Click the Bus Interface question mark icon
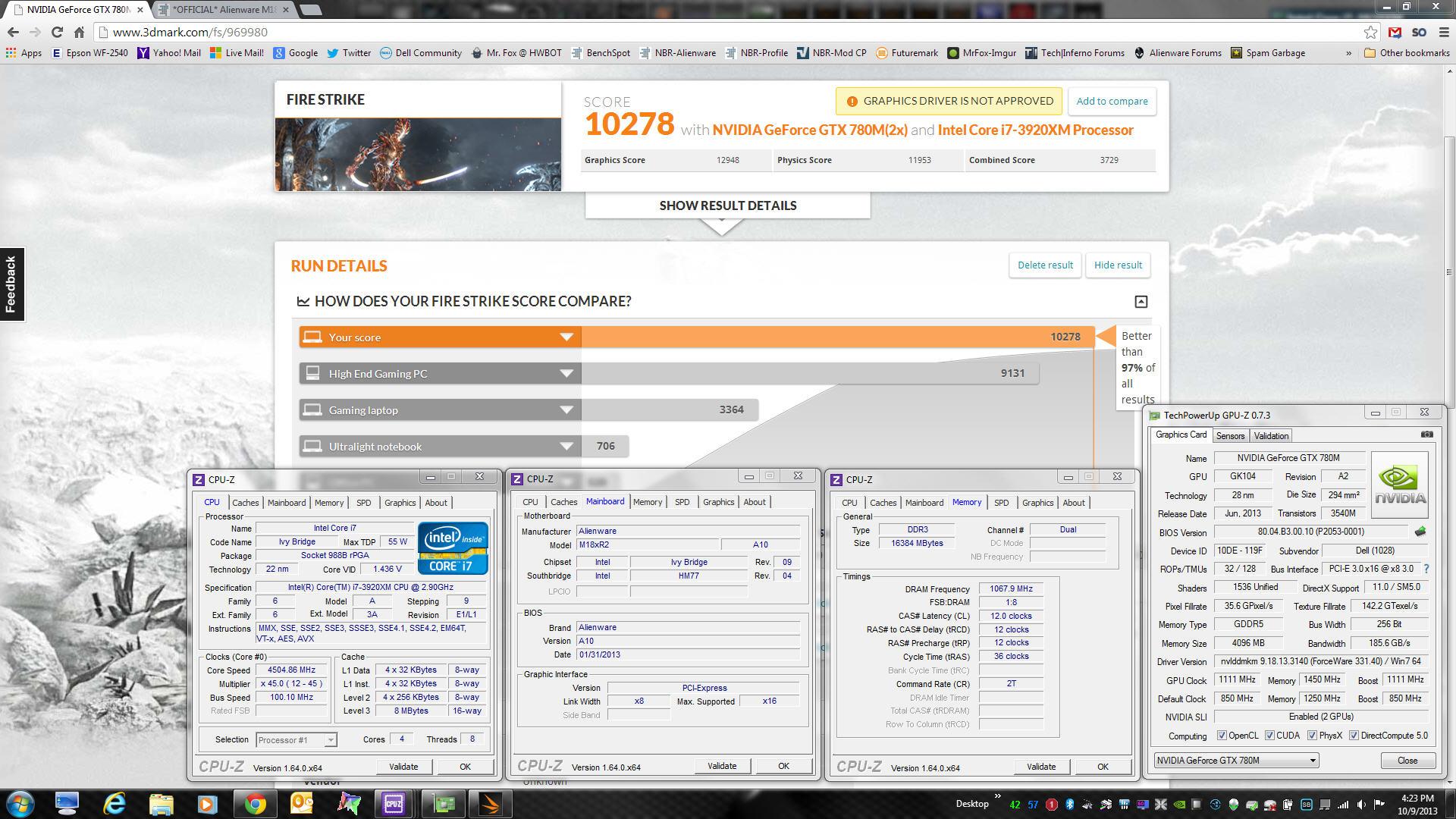Viewport: 1456px width, 819px height. [1426, 569]
